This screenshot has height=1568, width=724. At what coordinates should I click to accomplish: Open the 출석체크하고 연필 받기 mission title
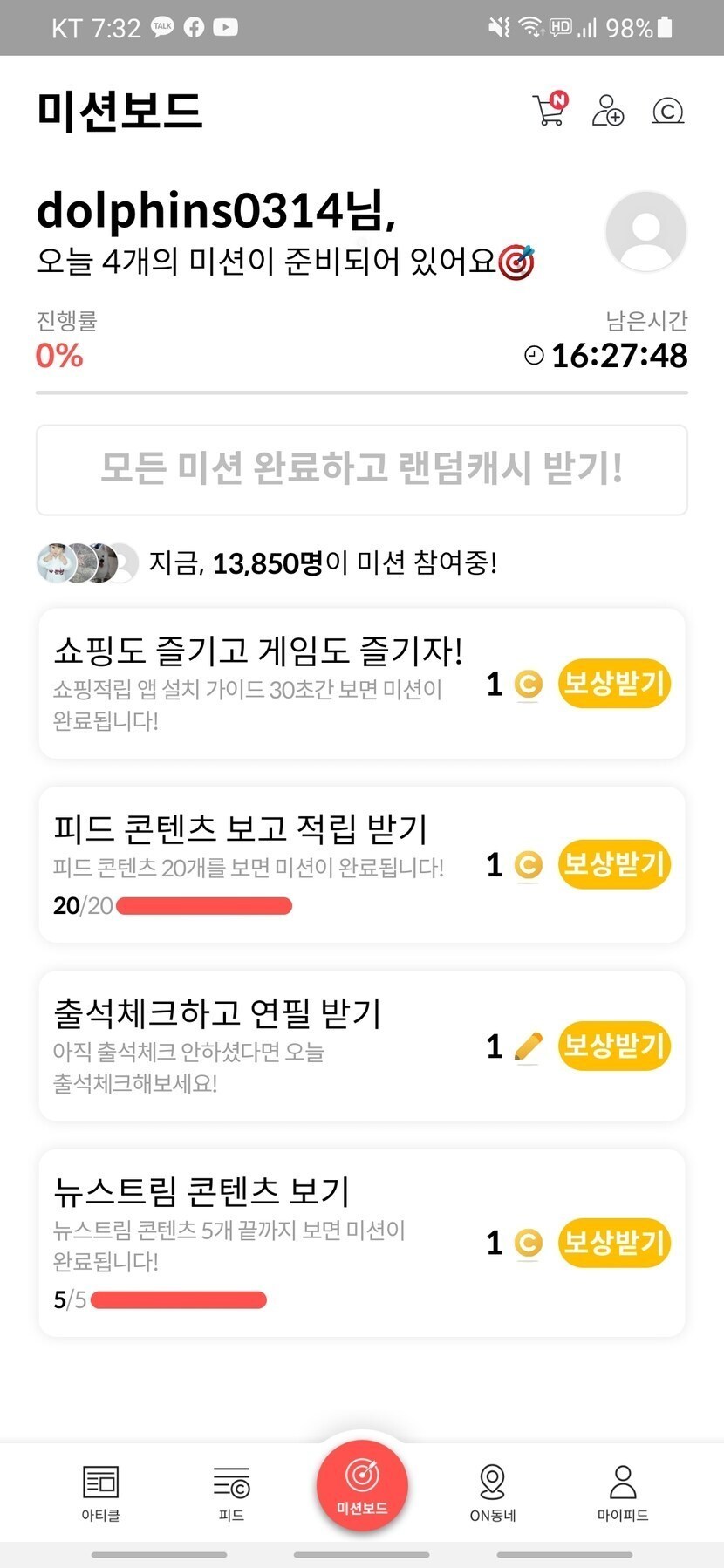[x=217, y=1012]
